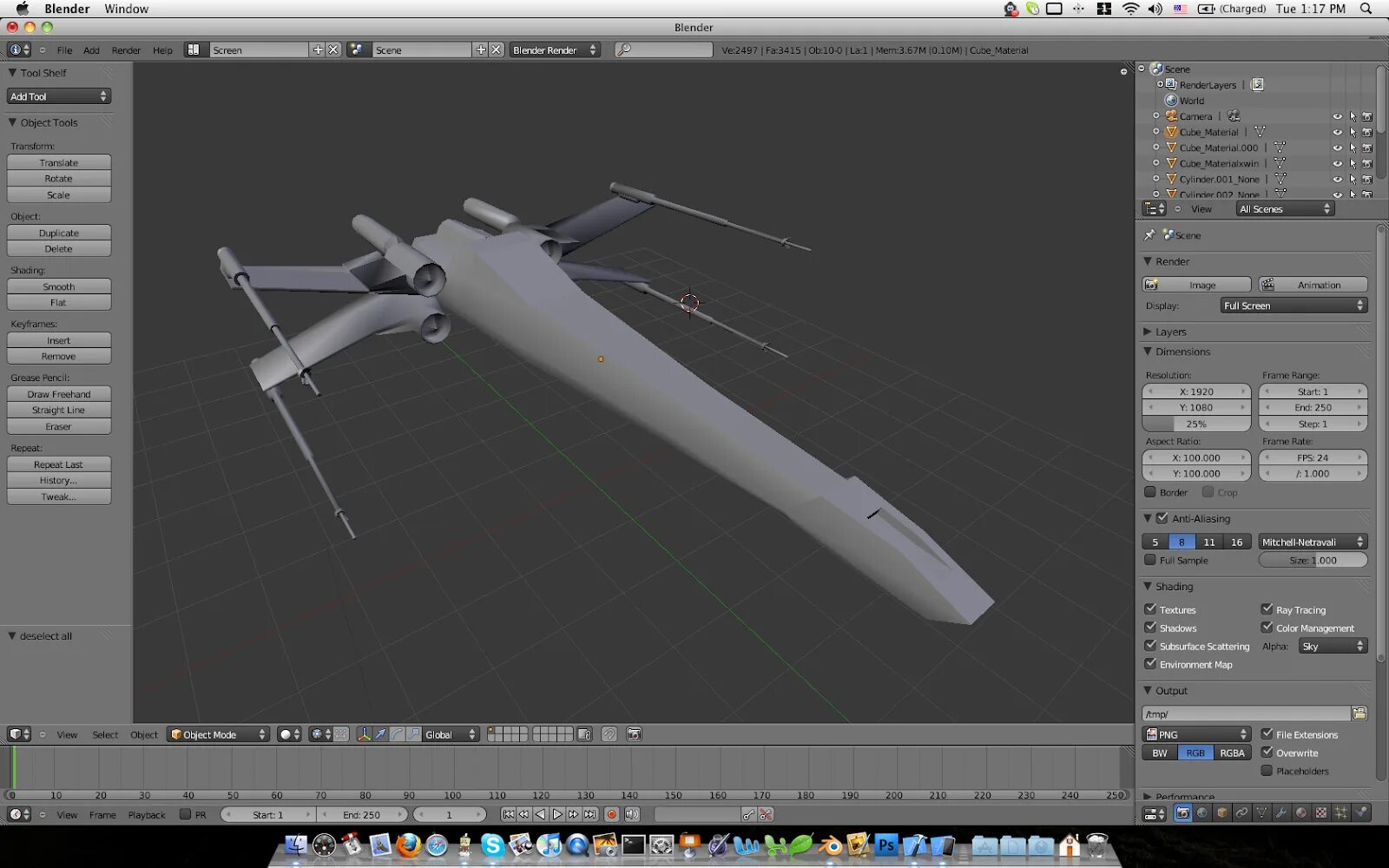1389x868 pixels.
Task: Open the Particles properties tab (sparkles icon)
Action: tap(1341, 813)
